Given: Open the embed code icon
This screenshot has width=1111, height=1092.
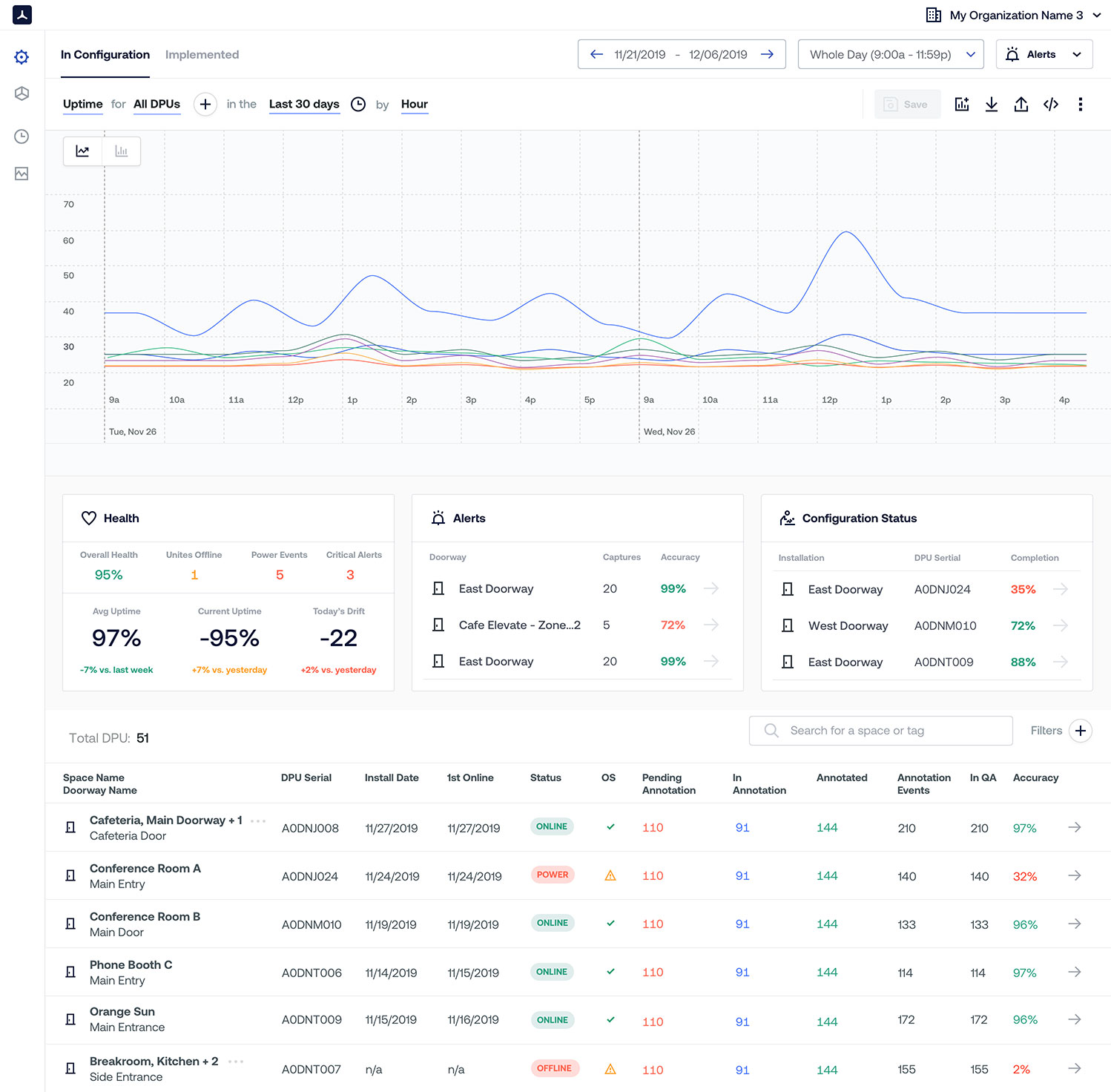Looking at the screenshot, I should coord(1050,105).
